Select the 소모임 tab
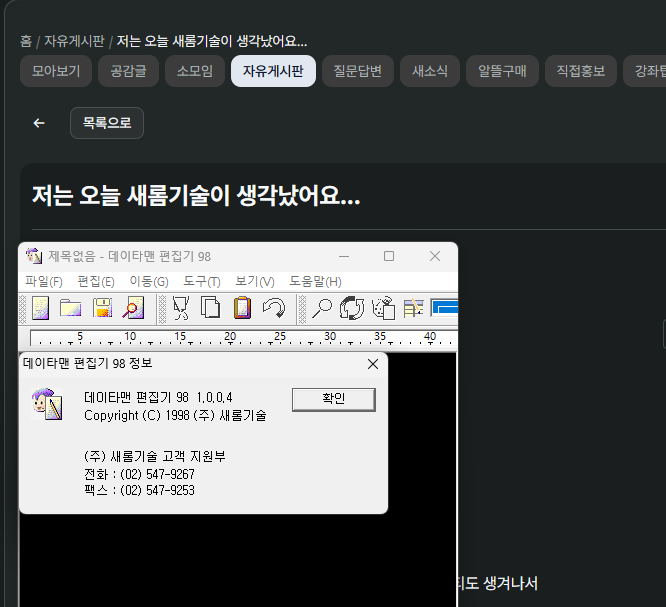This screenshot has width=666, height=607. (x=195, y=71)
